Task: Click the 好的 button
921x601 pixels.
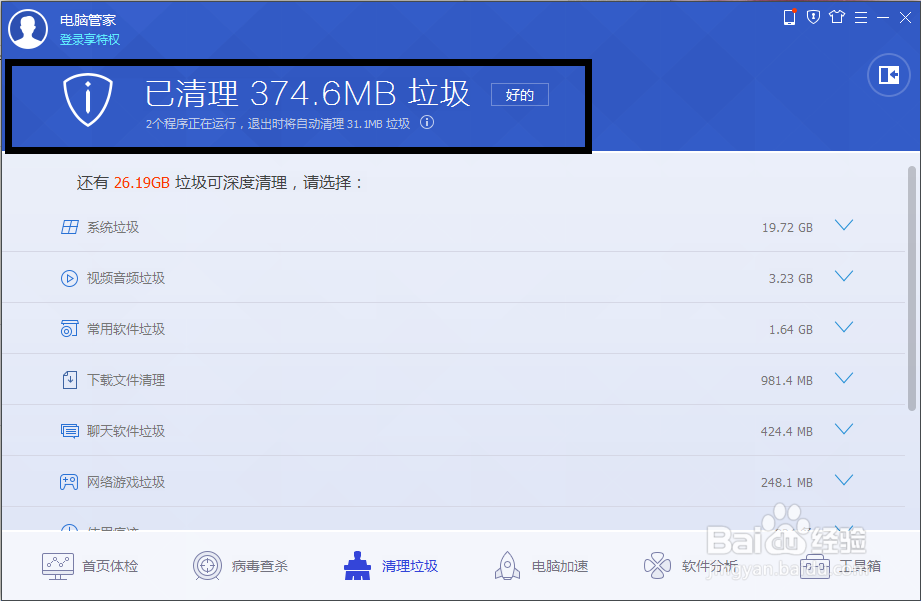Action: (x=520, y=95)
